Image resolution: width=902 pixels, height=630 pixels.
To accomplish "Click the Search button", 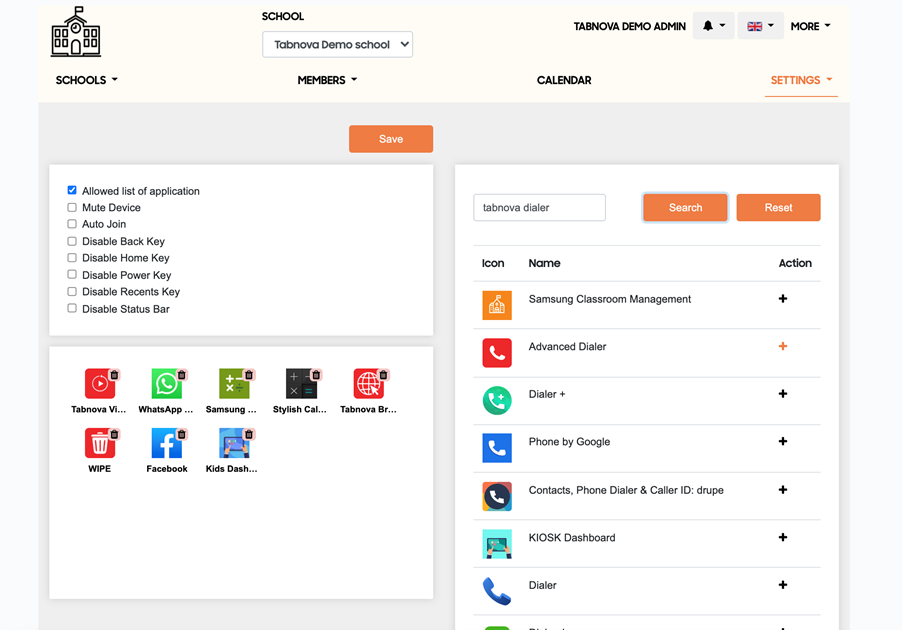I will pyautogui.click(x=685, y=207).
